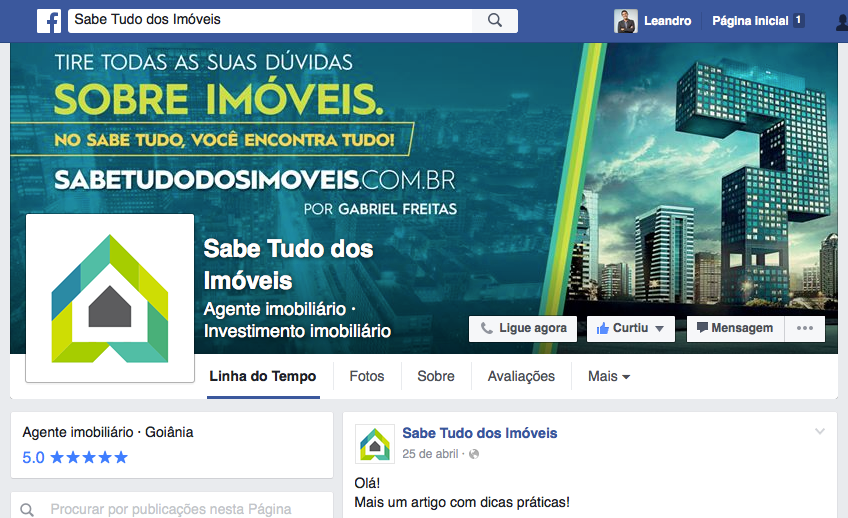The height and width of the screenshot is (518, 848).
Task: Select the Sobre tab
Action: coord(436,376)
